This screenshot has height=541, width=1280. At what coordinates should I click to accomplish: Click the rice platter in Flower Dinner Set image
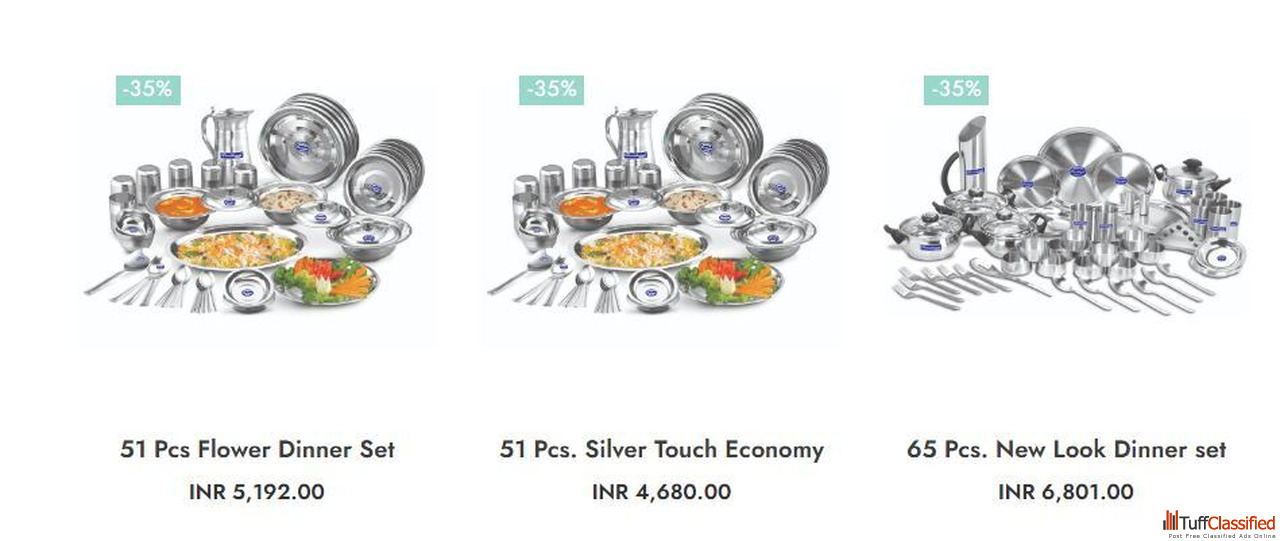238,246
